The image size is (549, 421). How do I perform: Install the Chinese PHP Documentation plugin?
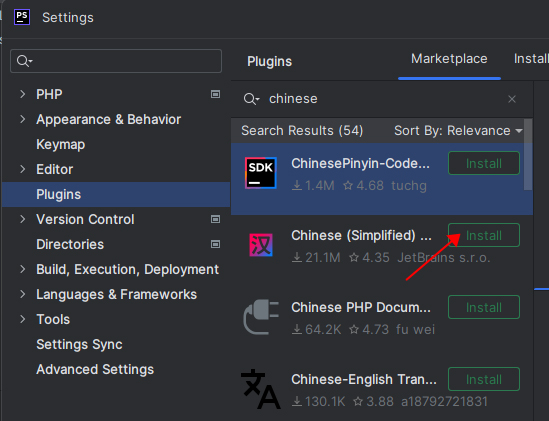484,307
